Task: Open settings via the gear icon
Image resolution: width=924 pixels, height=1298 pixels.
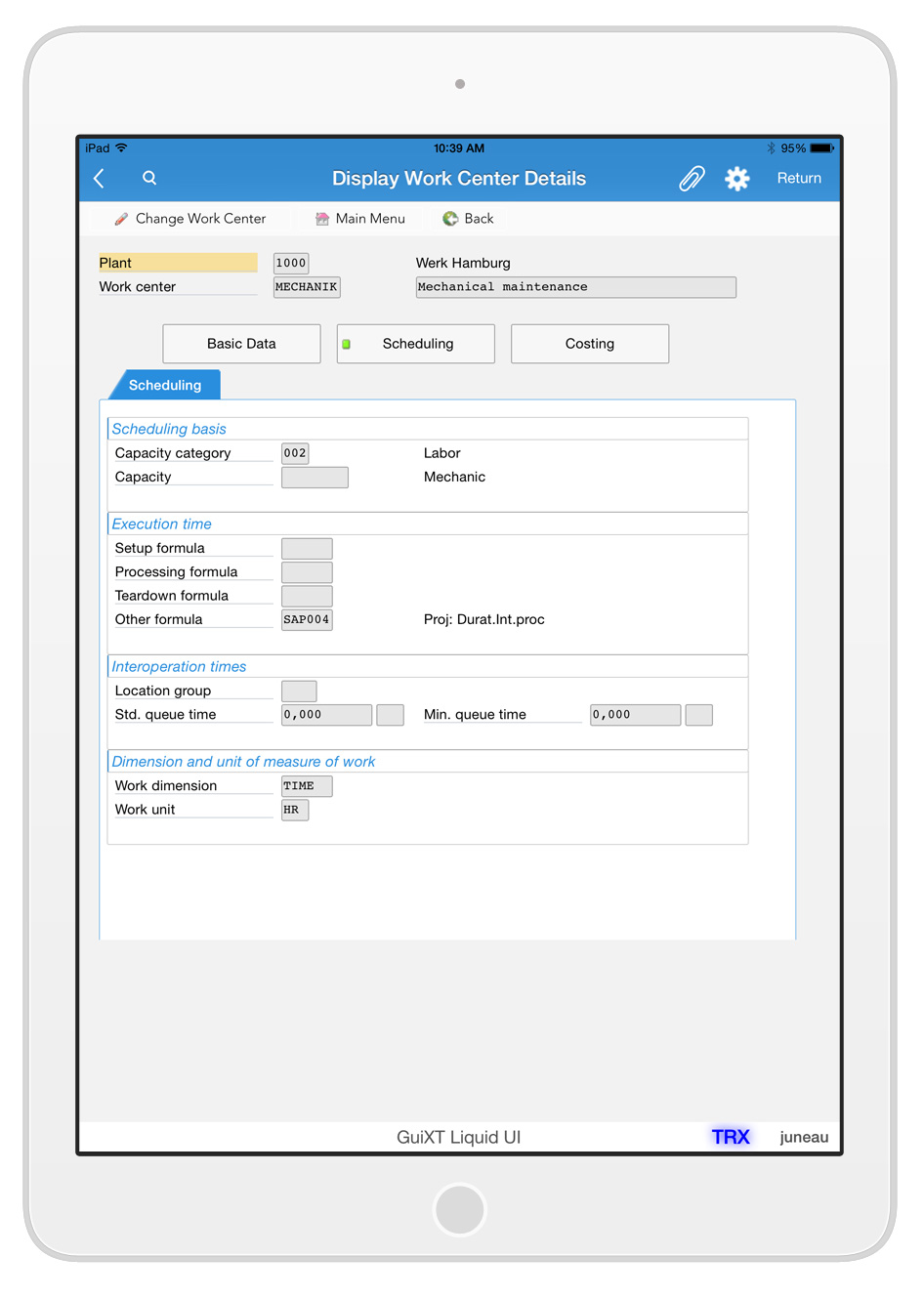Action: coord(736,179)
